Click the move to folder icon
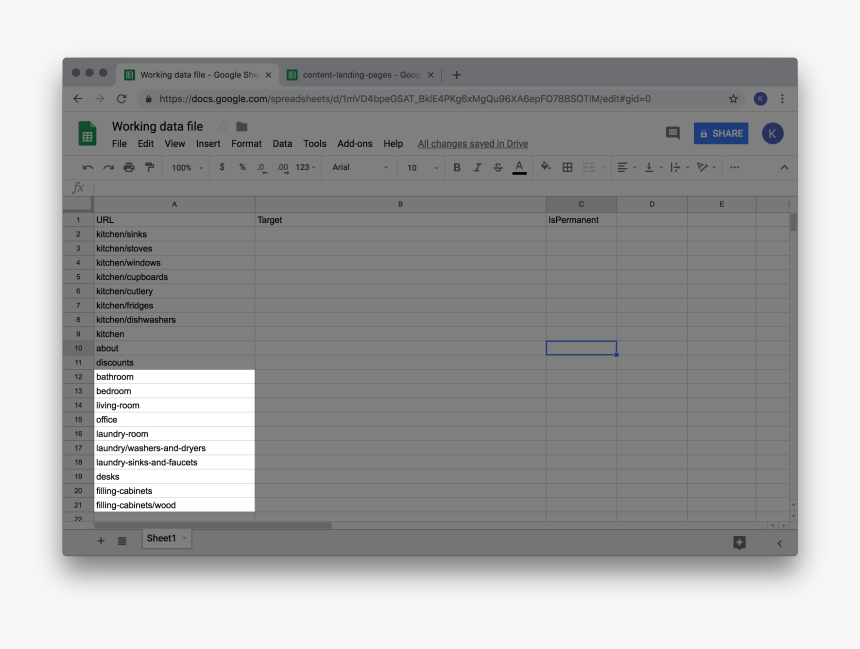860x649 pixels. 241,127
